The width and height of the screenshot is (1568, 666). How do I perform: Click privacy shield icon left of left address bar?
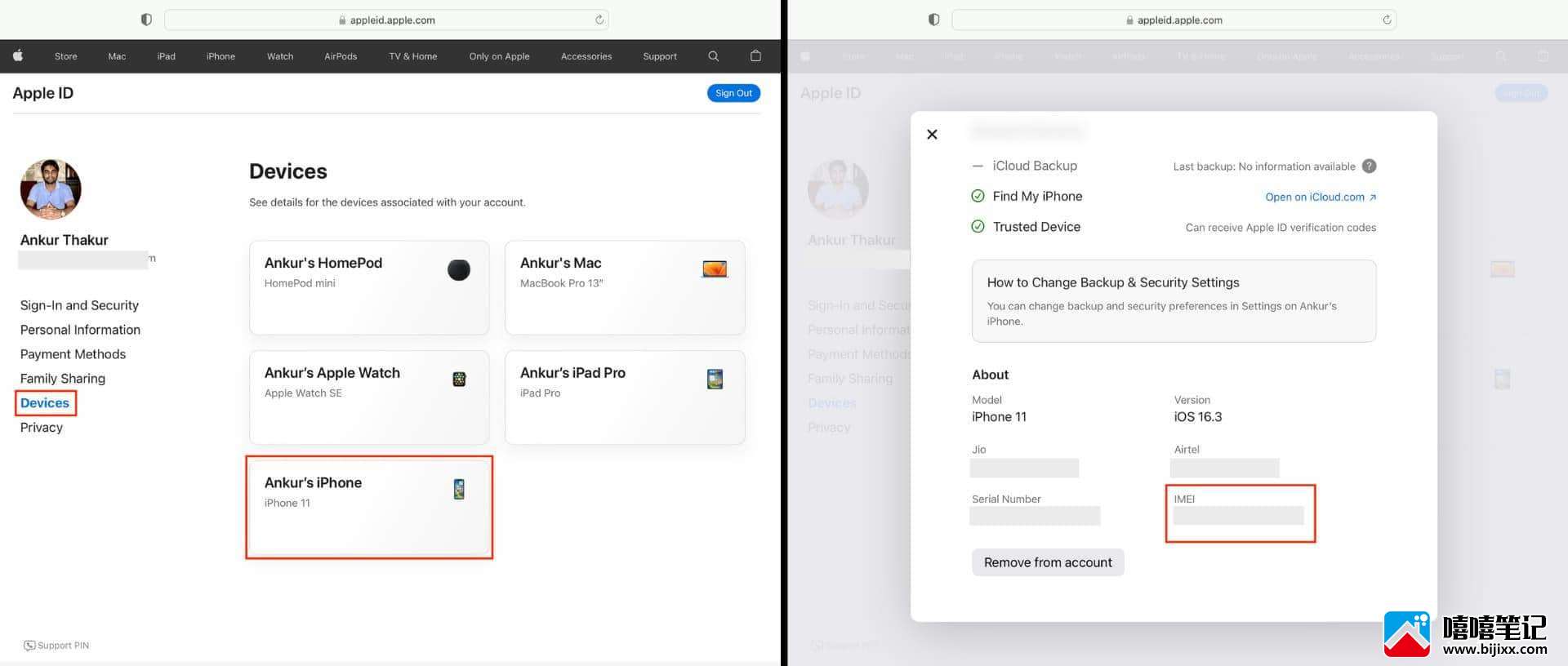(146, 20)
